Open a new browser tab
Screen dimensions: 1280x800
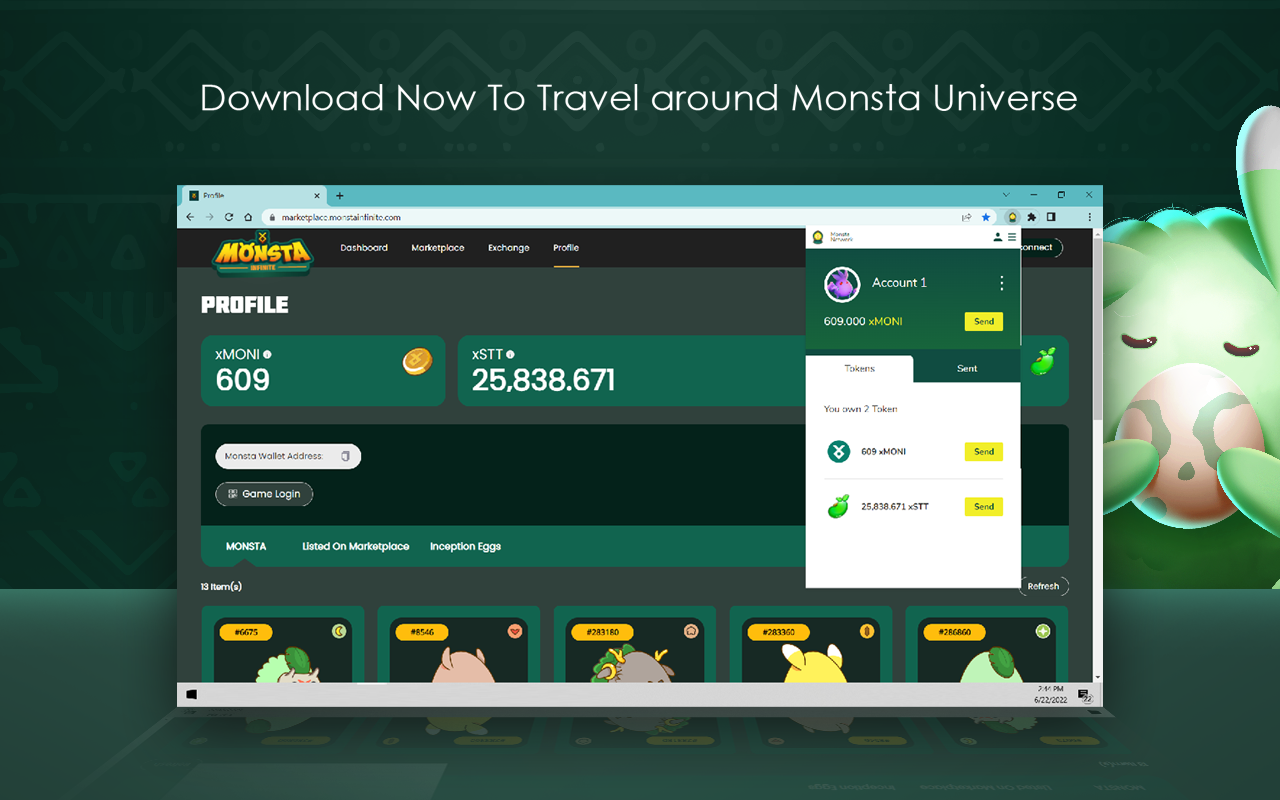coord(340,196)
